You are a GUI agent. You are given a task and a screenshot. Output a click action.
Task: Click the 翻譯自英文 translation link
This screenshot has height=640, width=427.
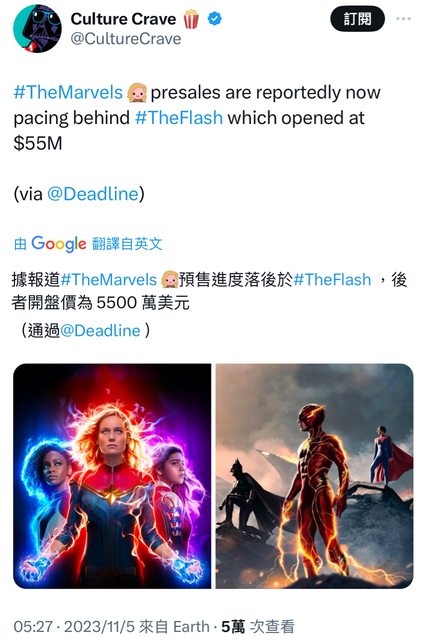(127, 244)
